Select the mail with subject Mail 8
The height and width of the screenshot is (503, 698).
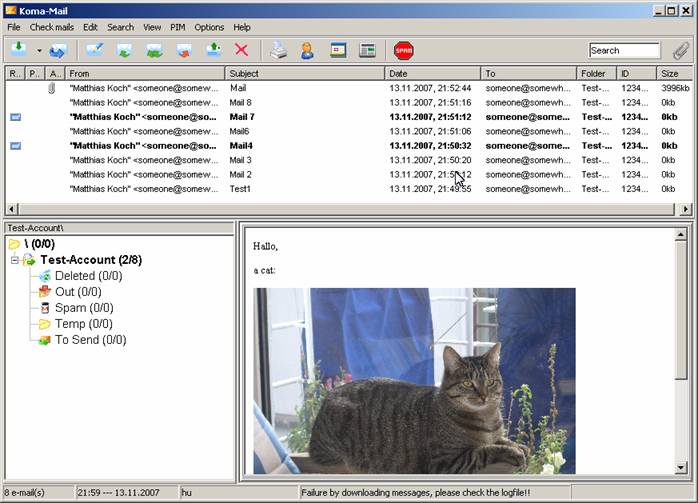349,102
